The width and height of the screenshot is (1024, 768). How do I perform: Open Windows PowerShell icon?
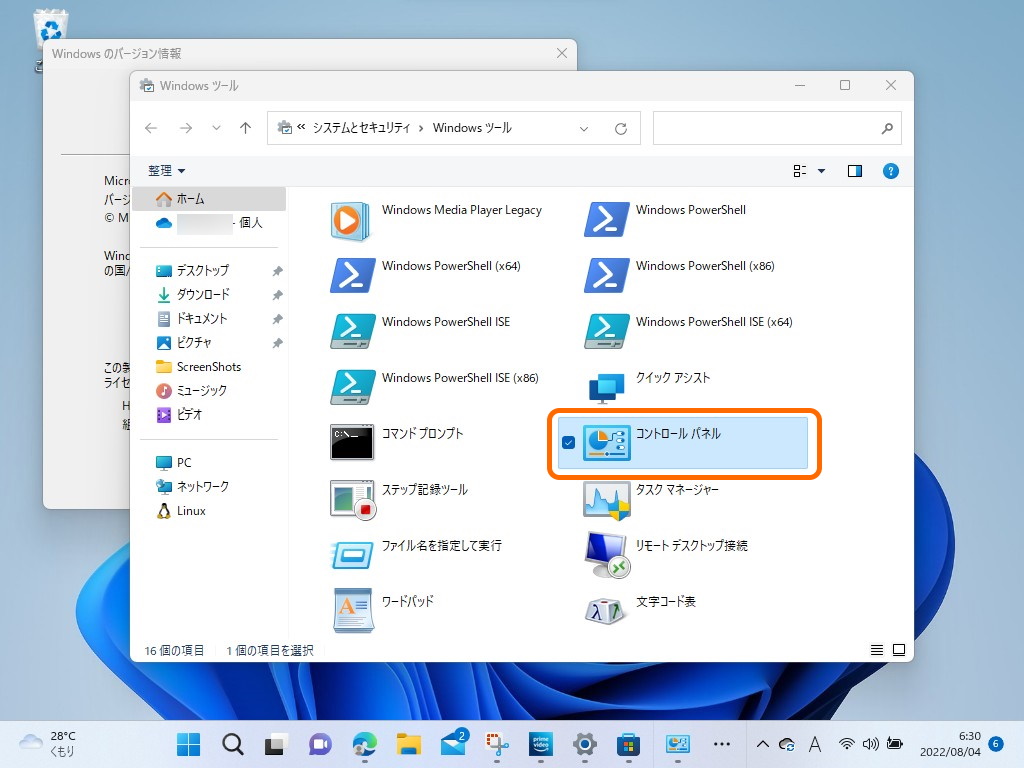click(x=607, y=219)
